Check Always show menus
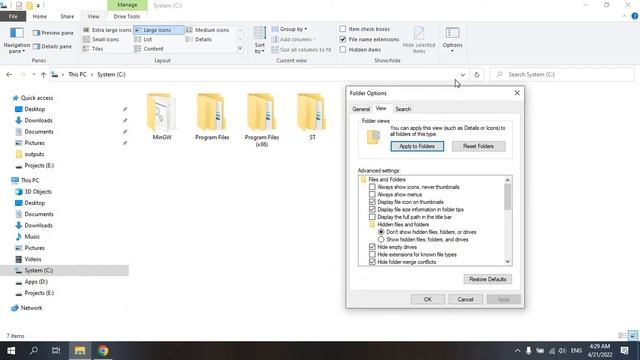Screen dimensions: 640x360 tap(372, 195)
